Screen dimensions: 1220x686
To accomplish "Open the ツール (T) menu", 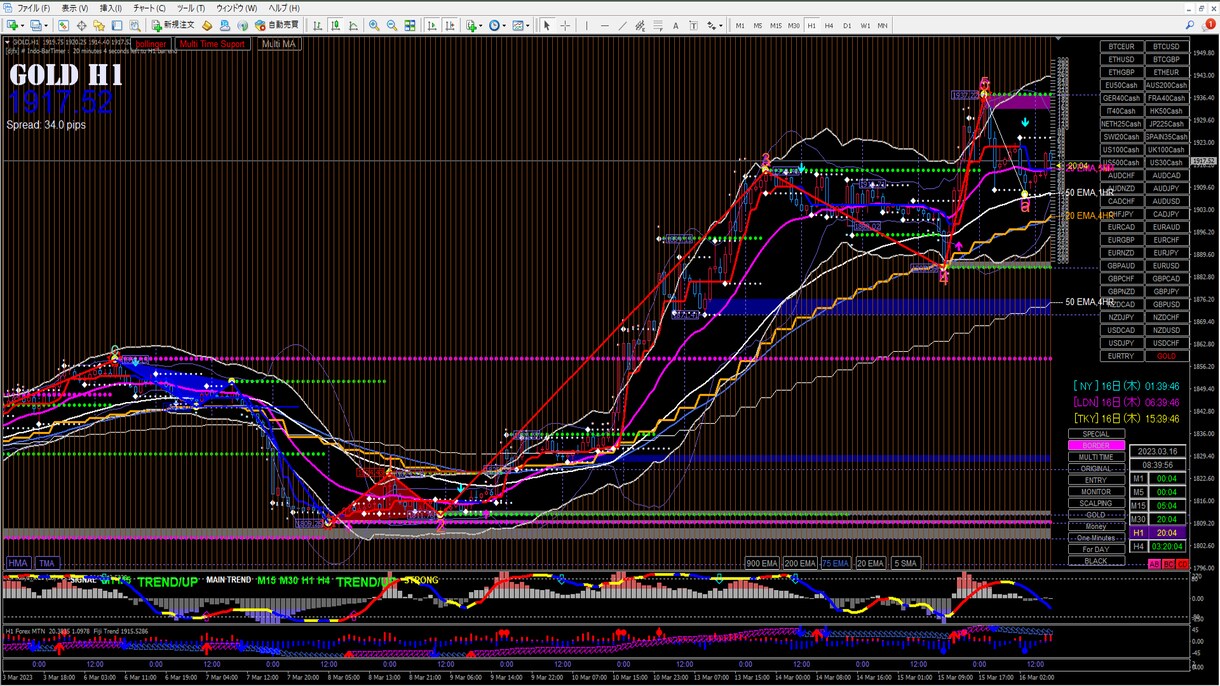I will click(x=191, y=8).
